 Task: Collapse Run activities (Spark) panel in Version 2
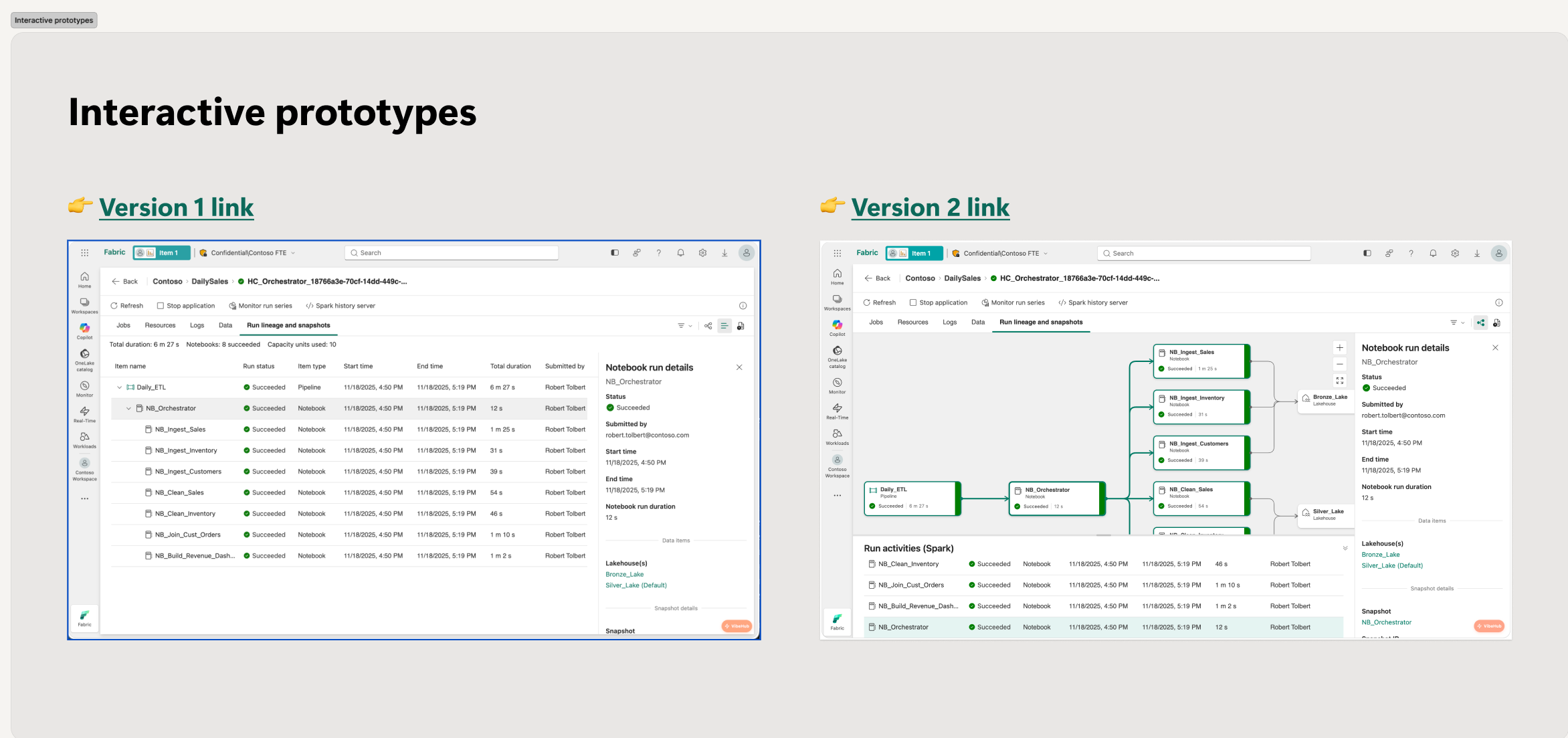pyautogui.click(x=1345, y=549)
